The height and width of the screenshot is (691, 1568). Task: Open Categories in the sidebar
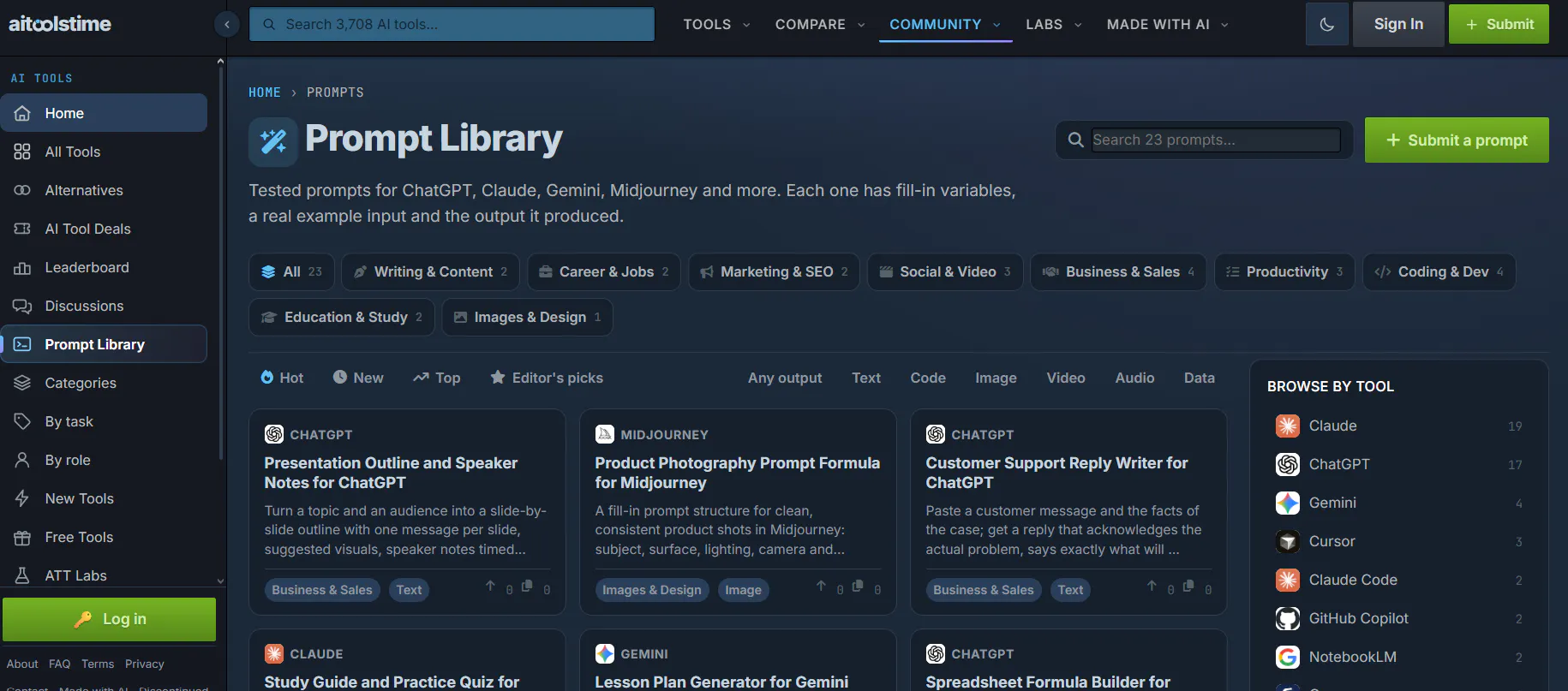[x=104, y=383]
